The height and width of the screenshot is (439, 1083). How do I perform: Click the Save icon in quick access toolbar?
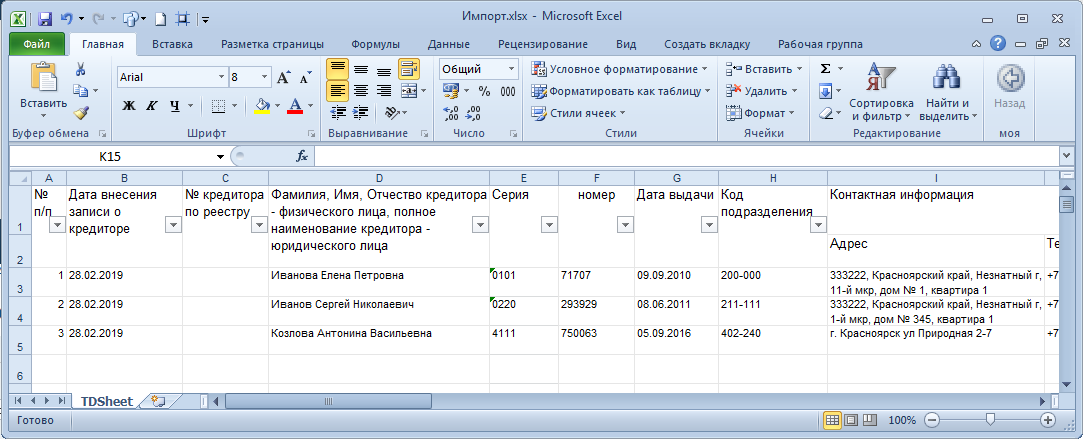click(x=44, y=18)
